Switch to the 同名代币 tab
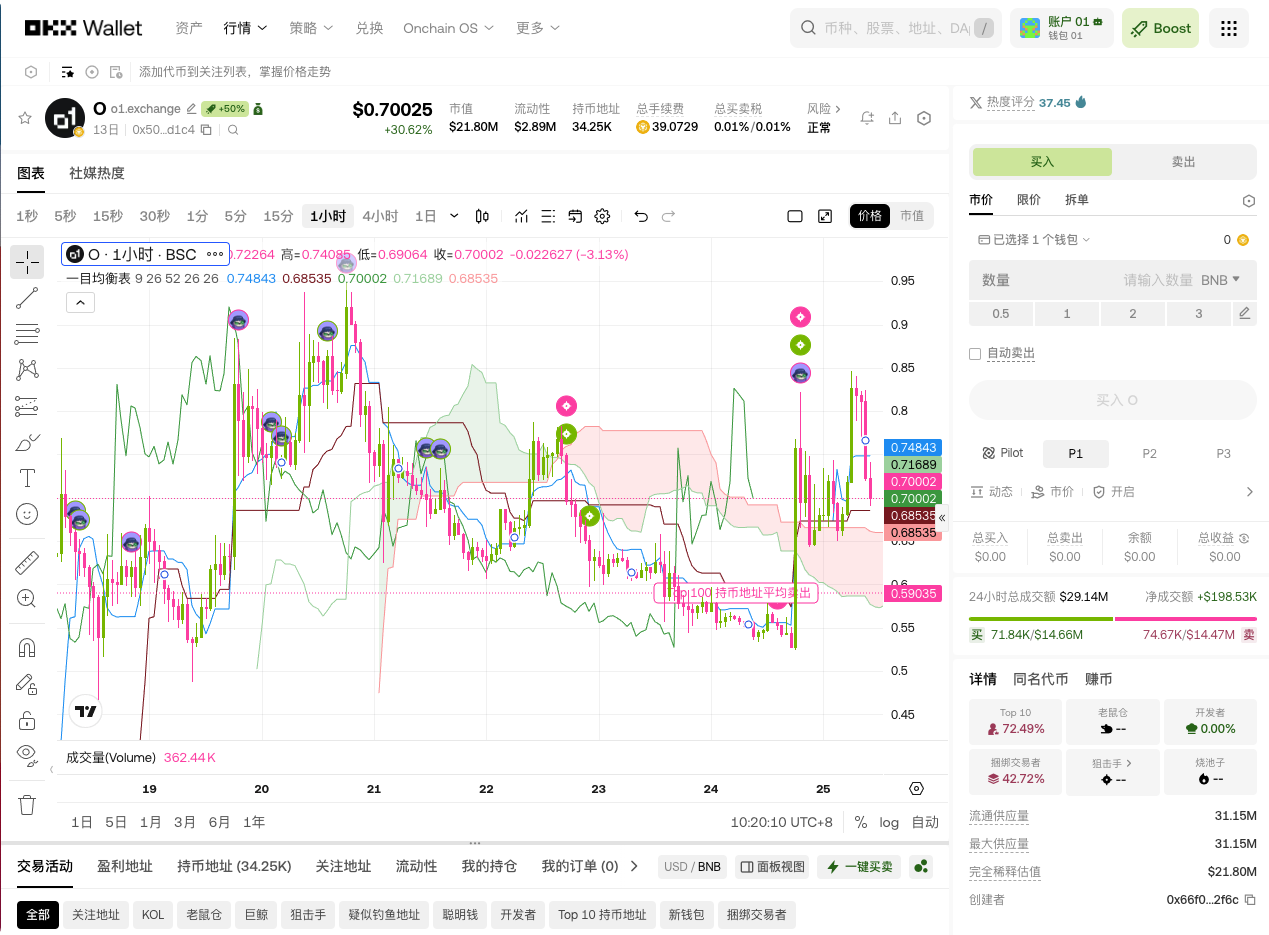 pos(1041,679)
